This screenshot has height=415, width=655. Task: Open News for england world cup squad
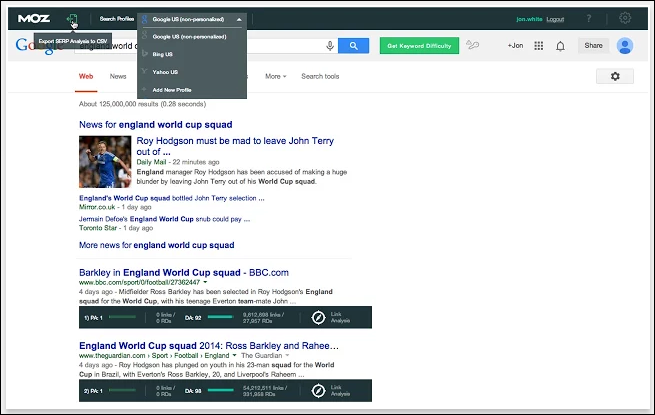click(155, 125)
